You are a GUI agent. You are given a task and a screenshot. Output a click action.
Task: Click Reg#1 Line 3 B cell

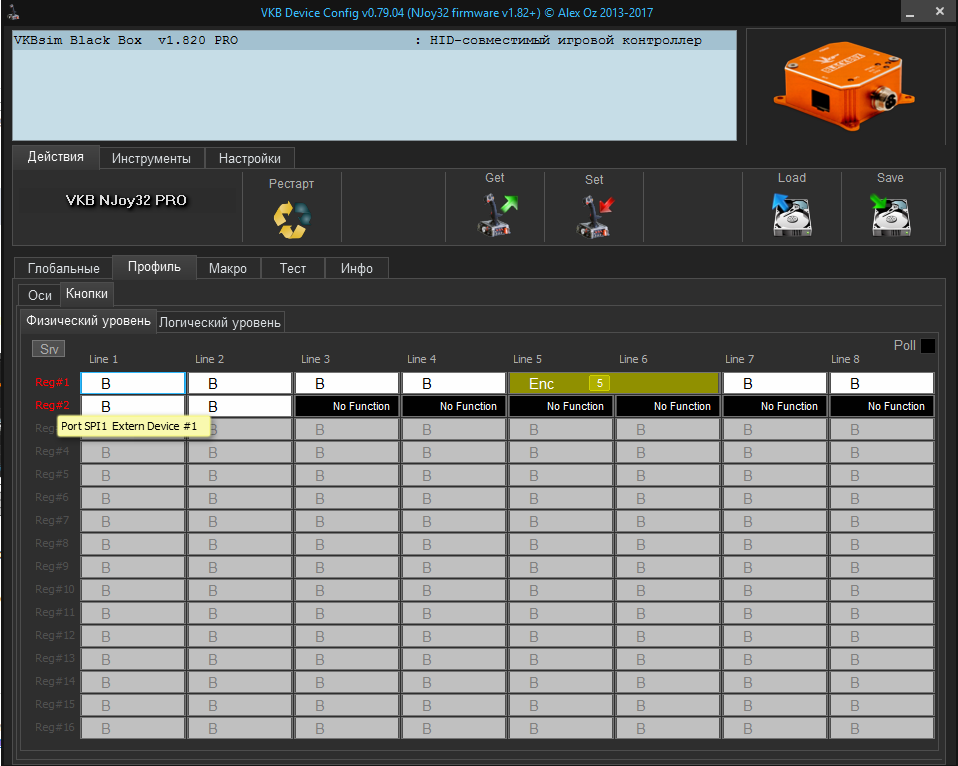point(347,383)
